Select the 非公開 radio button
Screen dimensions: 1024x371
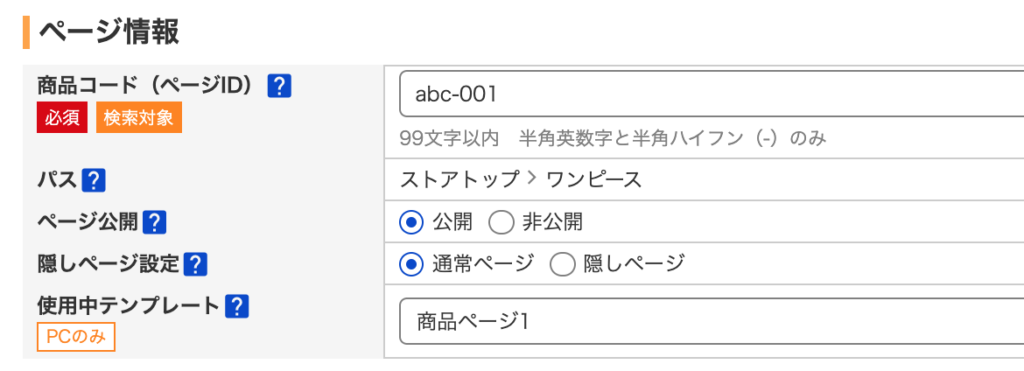(502, 223)
